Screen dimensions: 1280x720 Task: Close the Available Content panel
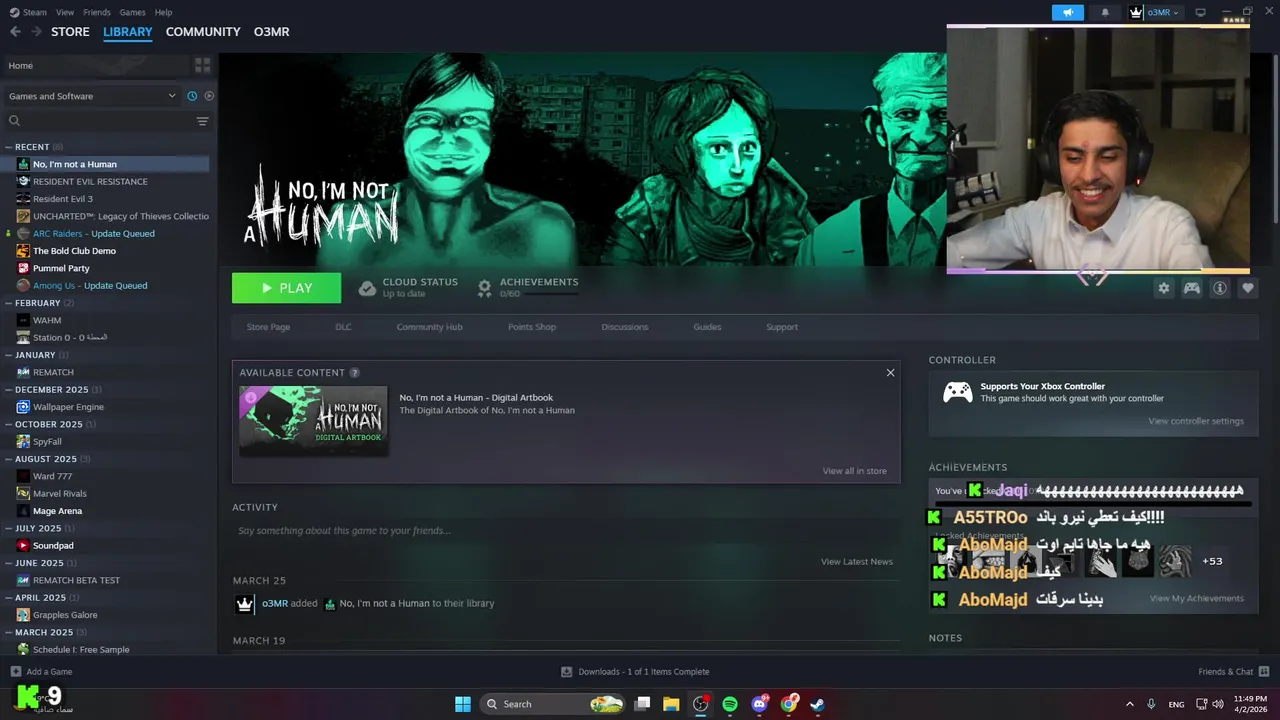tap(890, 373)
